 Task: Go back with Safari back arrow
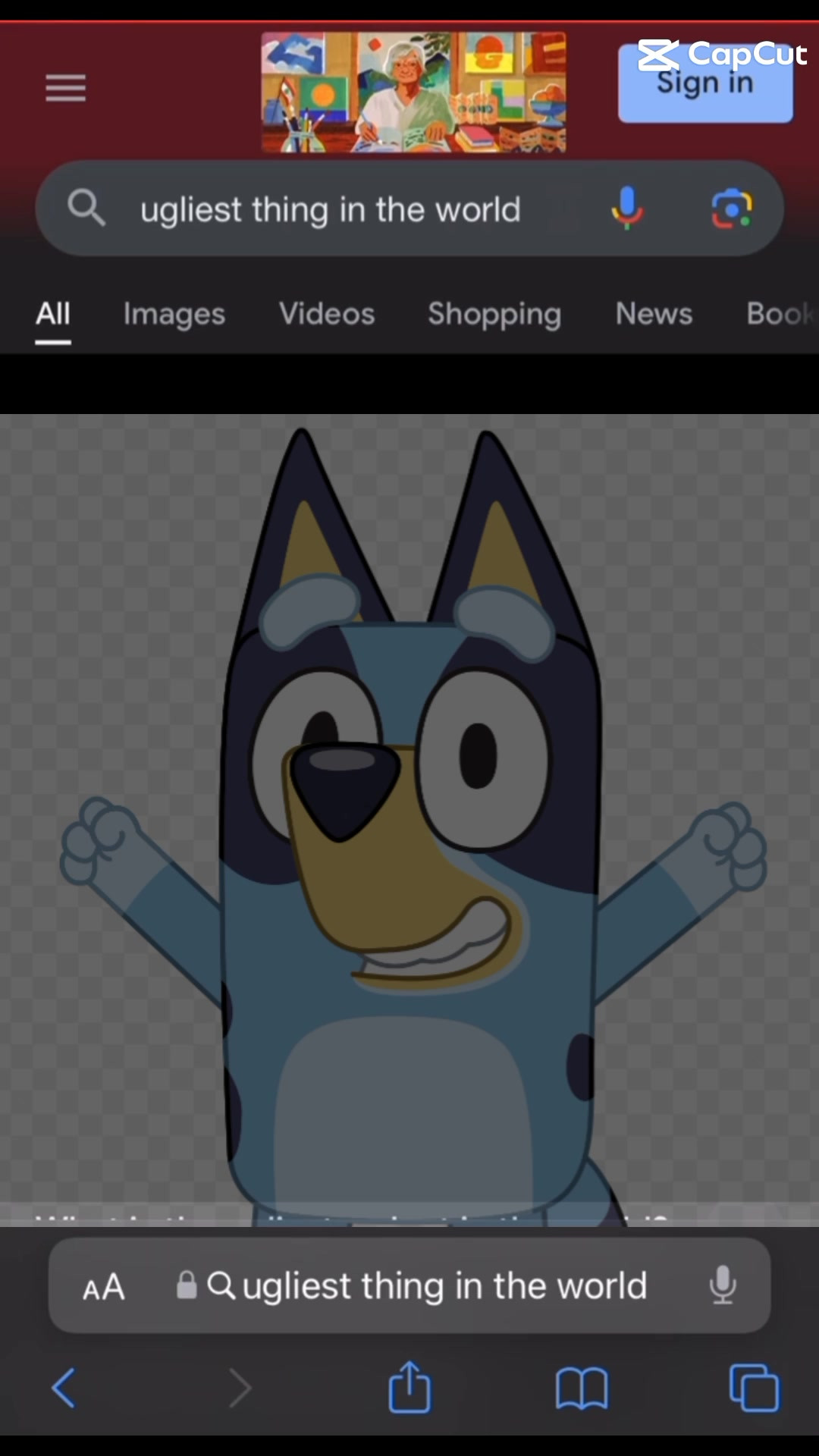[64, 1388]
